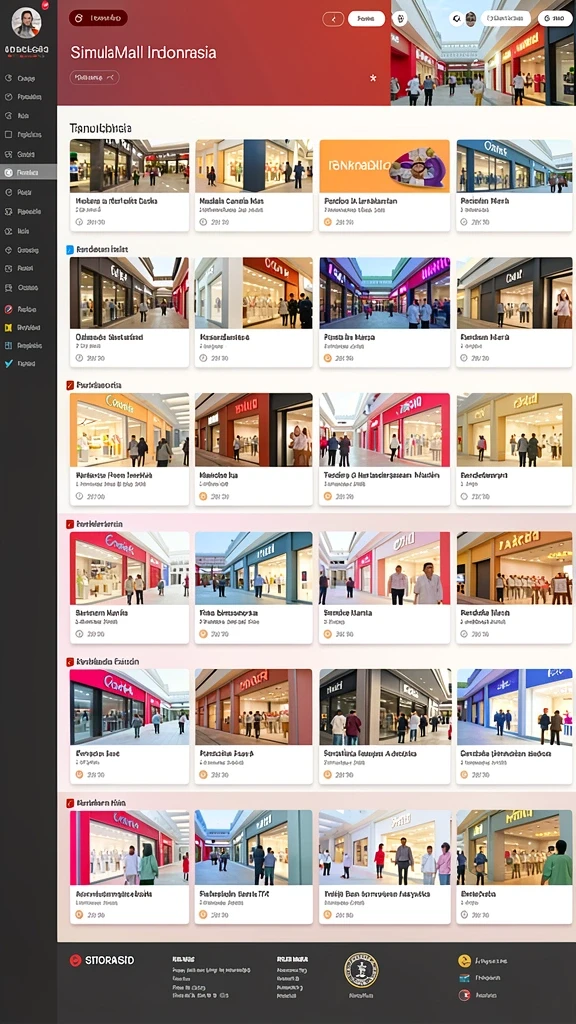This screenshot has height=1024, width=576.
Task: Open the orange promotional banner card thumbnail
Action: (x=385, y=166)
